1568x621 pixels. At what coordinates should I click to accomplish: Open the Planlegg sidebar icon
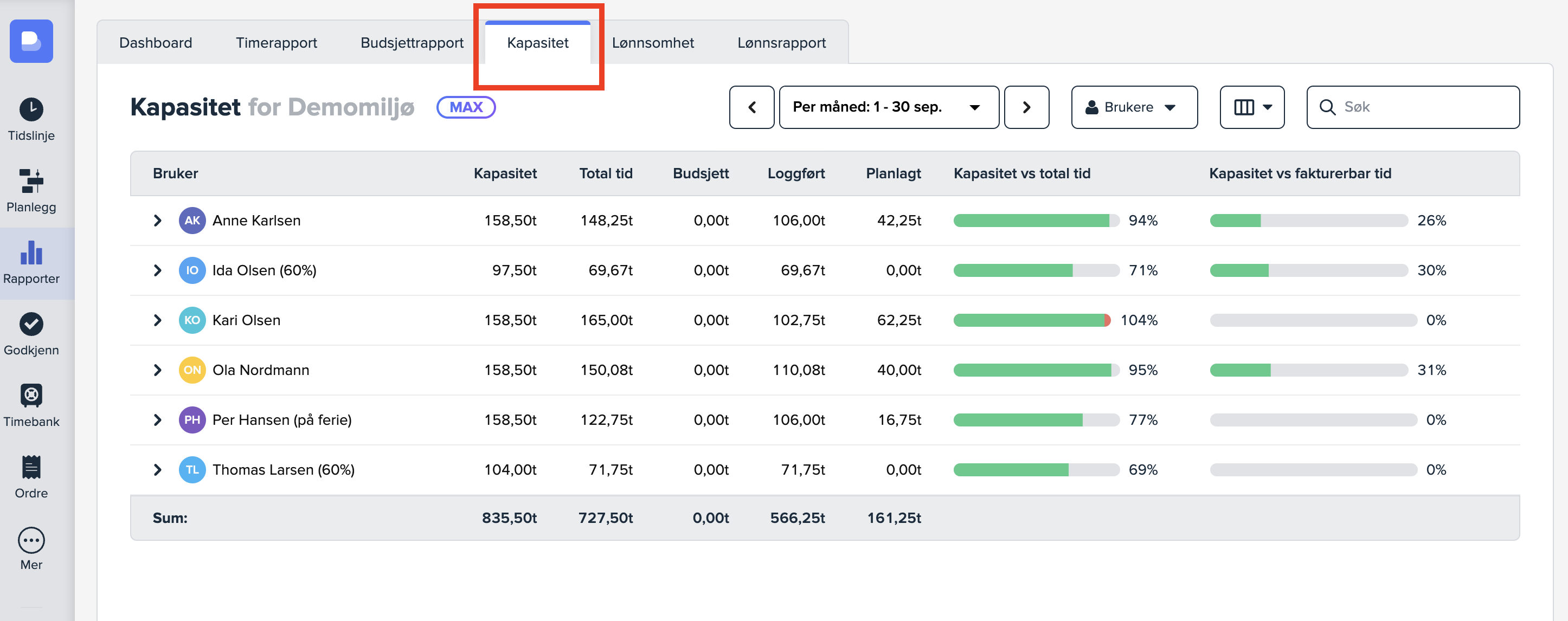pyautogui.click(x=31, y=181)
